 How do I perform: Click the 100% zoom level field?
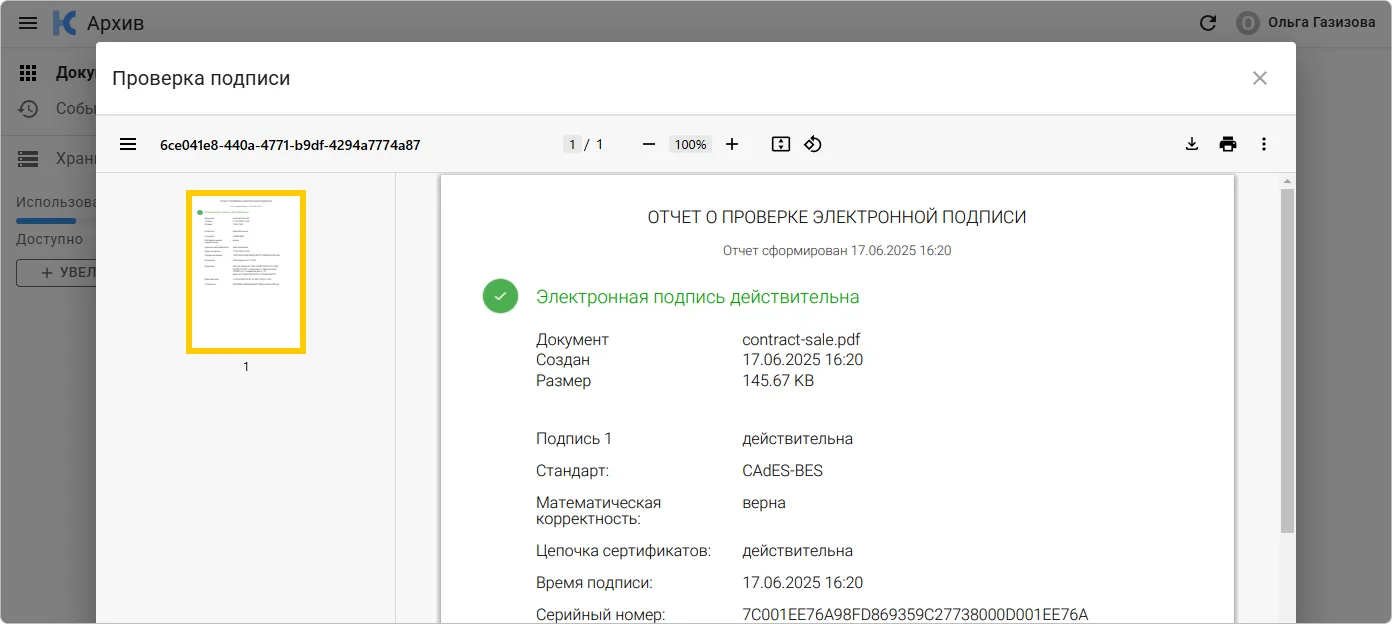(x=690, y=144)
